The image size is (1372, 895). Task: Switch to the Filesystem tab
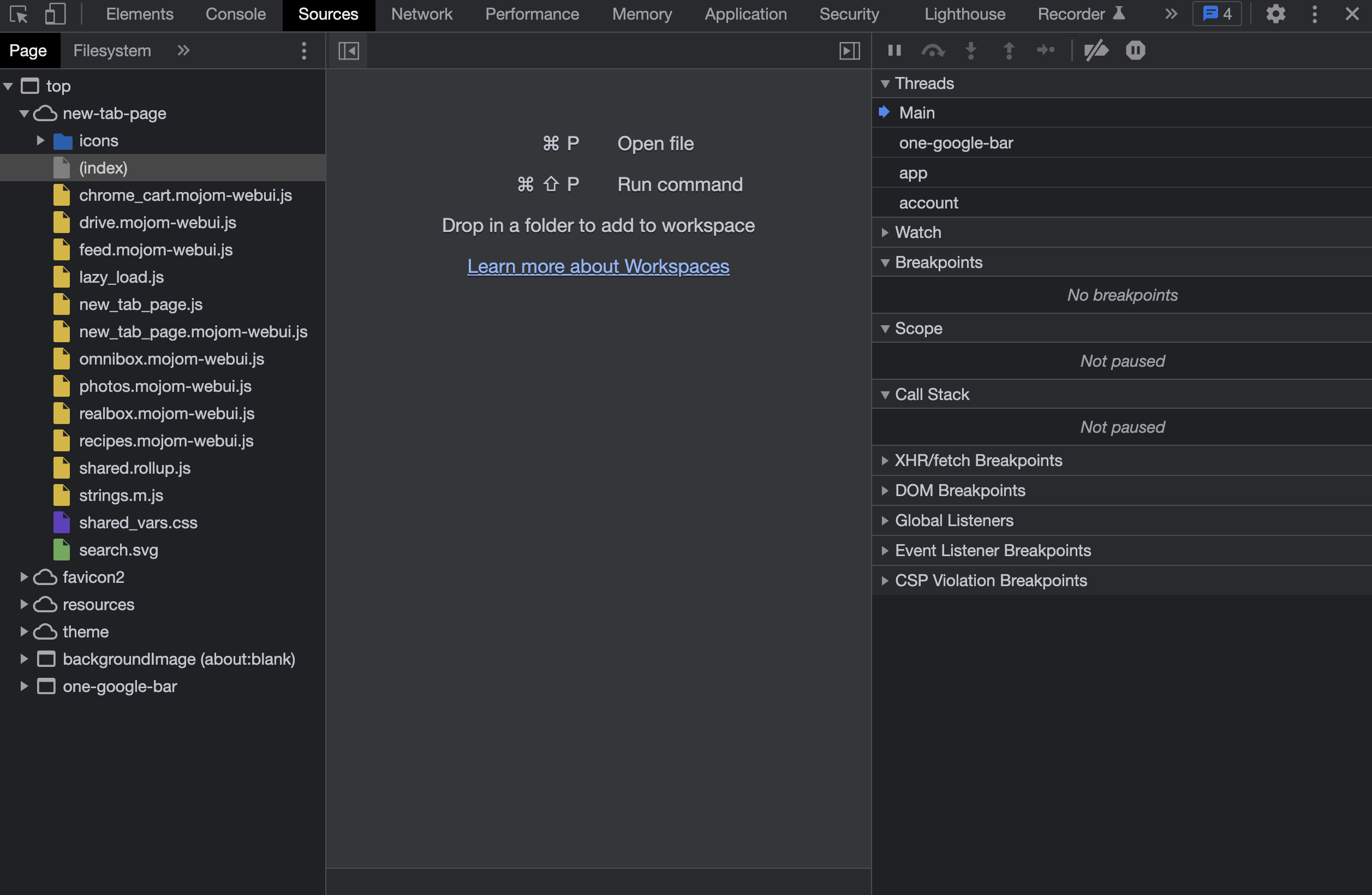point(112,51)
